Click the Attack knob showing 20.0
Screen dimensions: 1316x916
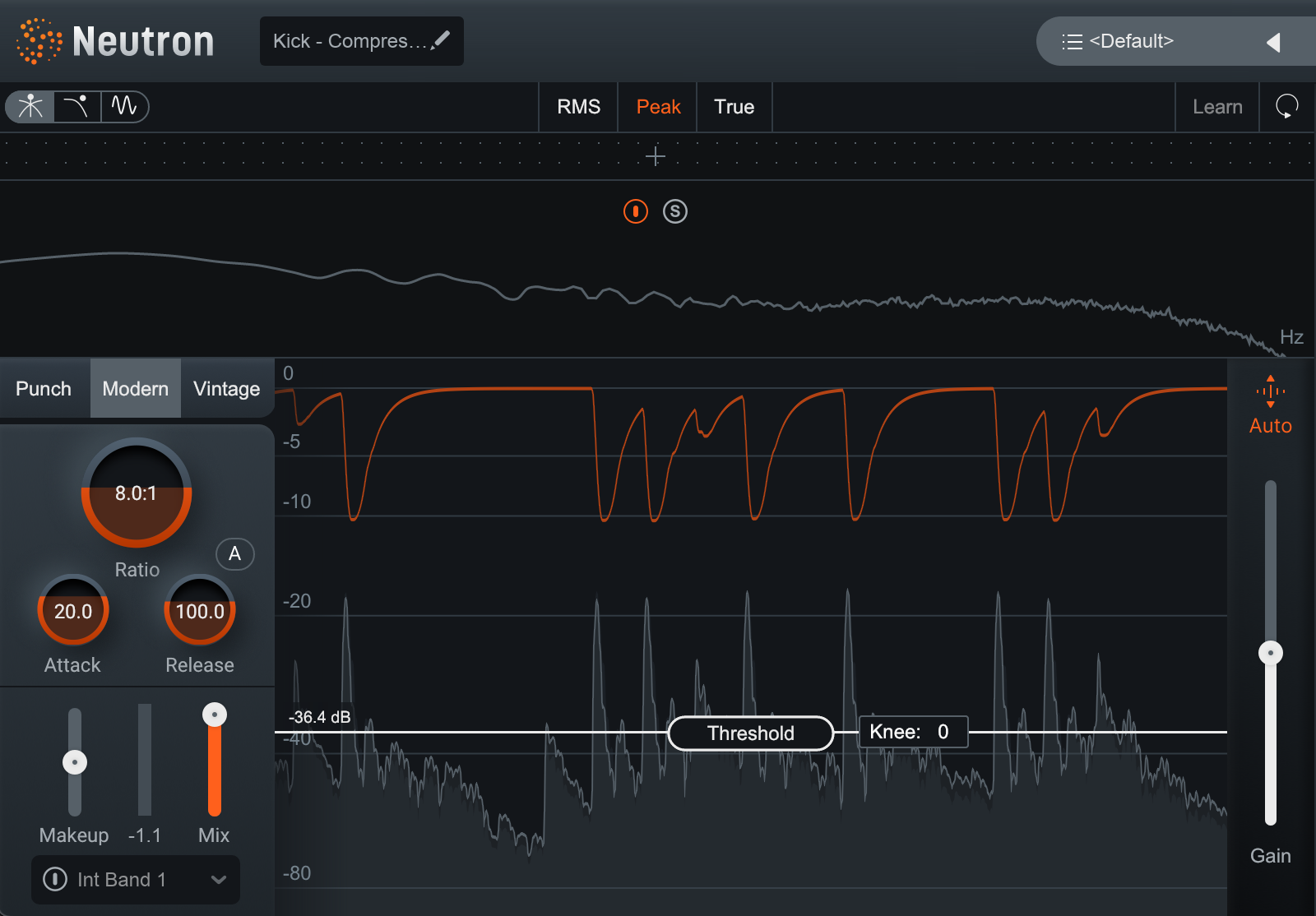pyautogui.click(x=73, y=611)
